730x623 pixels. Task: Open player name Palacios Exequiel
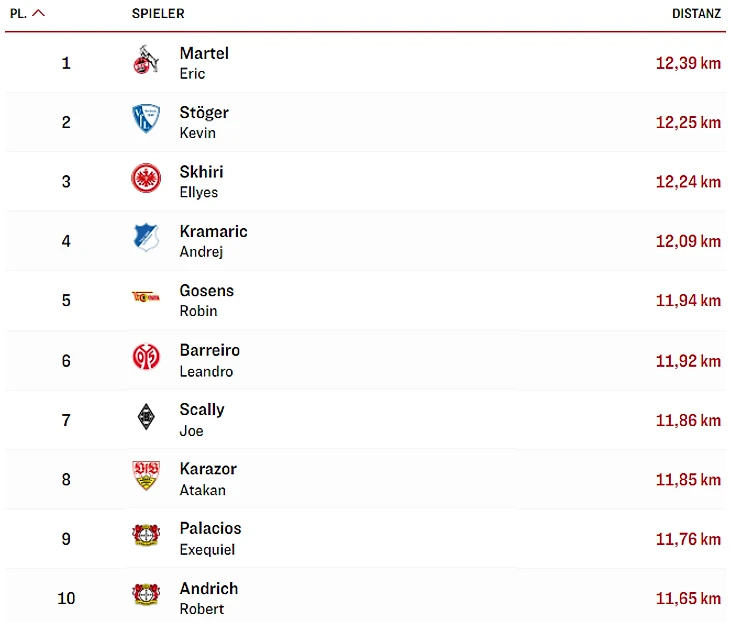pos(210,537)
